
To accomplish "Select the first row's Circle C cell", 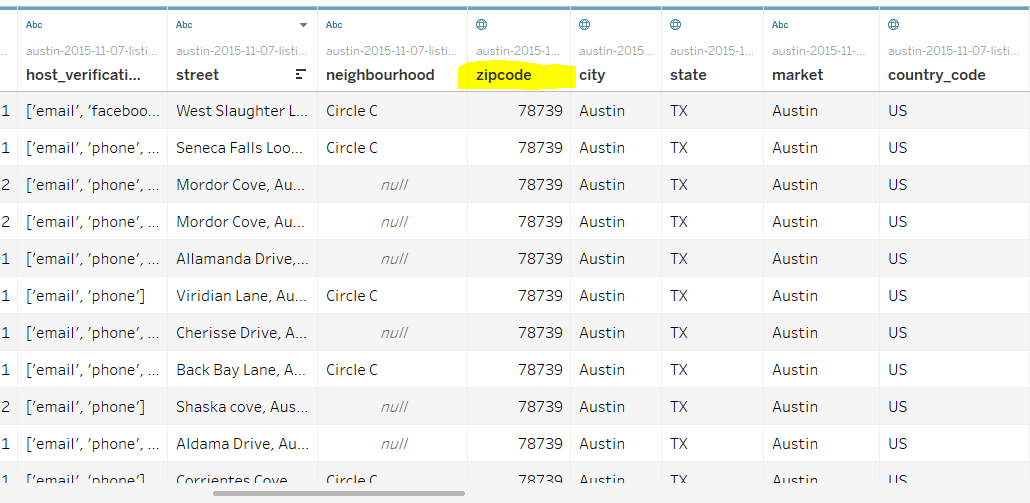I will point(352,111).
